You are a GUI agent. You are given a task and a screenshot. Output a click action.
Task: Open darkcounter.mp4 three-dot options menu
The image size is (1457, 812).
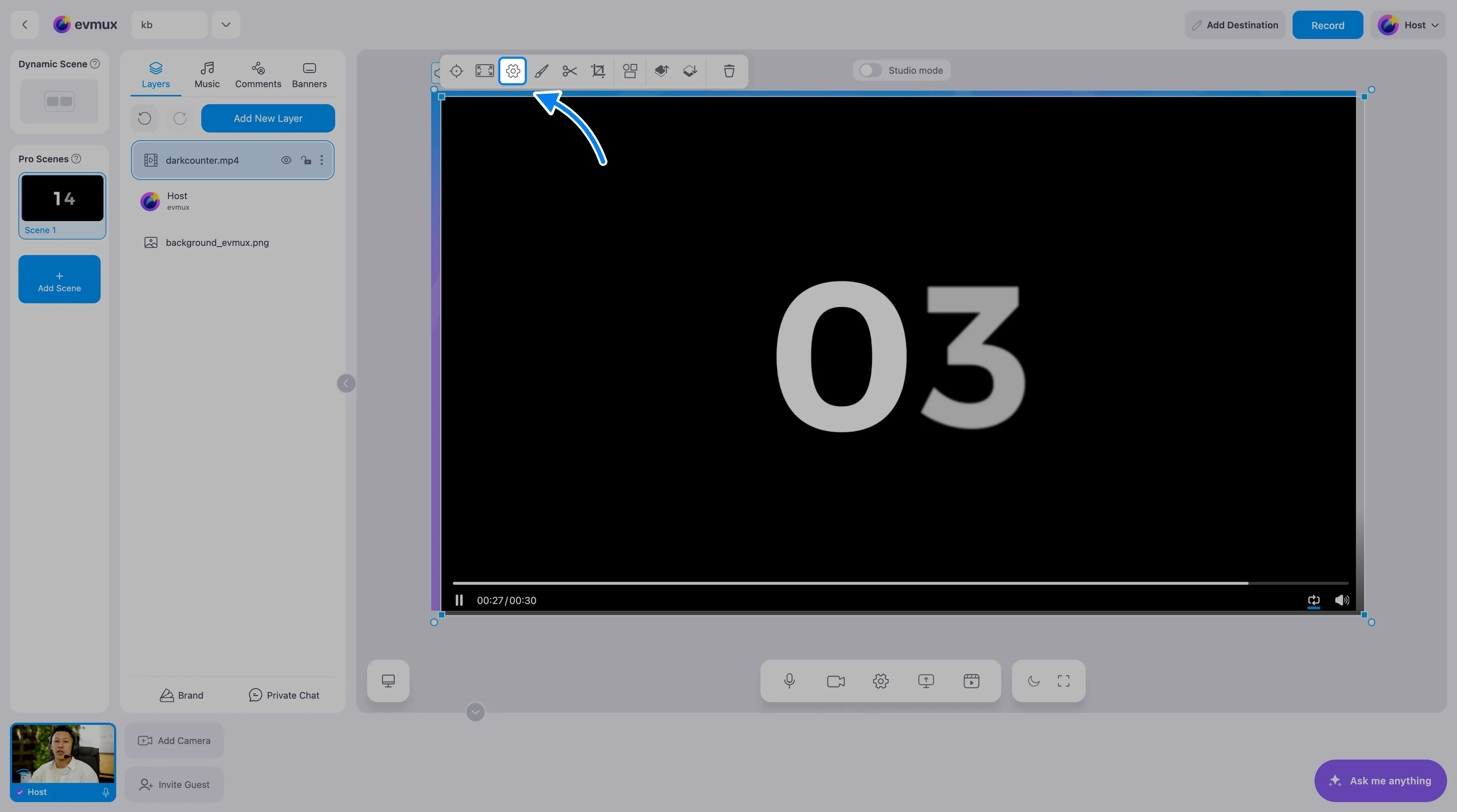(x=322, y=160)
